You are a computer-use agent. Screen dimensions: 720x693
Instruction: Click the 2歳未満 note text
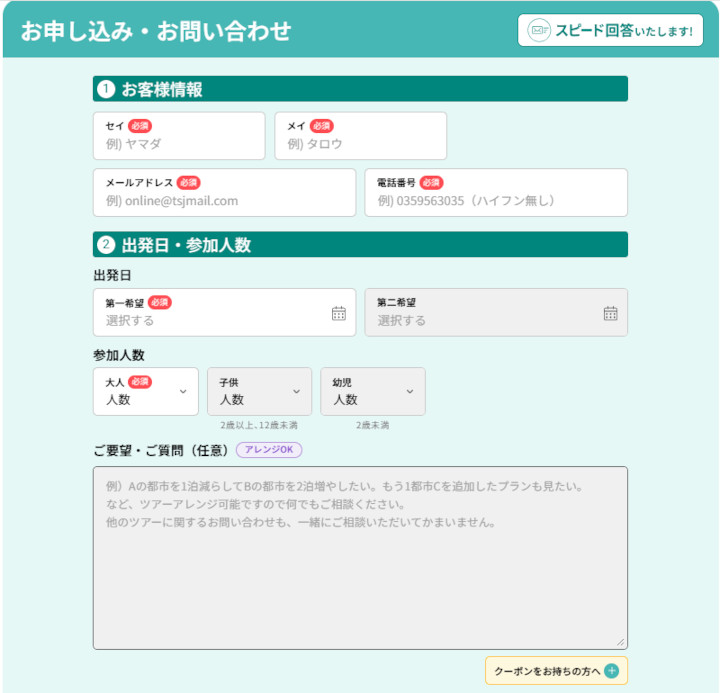point(372,425)
